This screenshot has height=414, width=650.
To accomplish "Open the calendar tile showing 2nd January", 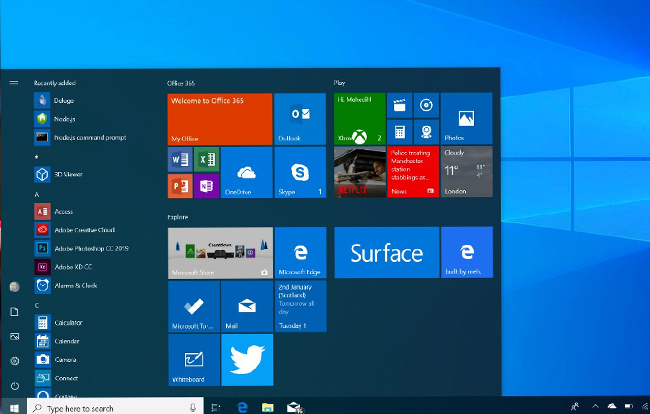I will (x=300, y=306).
